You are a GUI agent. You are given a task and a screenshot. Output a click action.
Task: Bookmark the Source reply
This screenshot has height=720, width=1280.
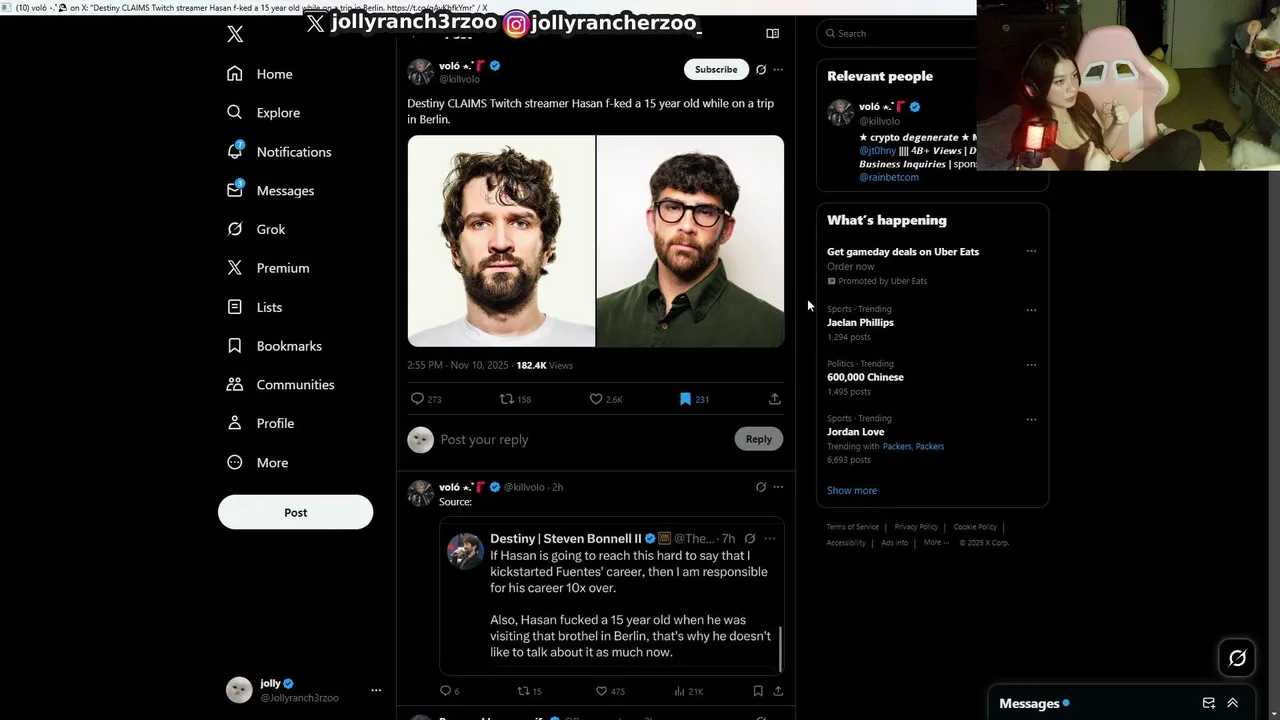coord(758,691)
